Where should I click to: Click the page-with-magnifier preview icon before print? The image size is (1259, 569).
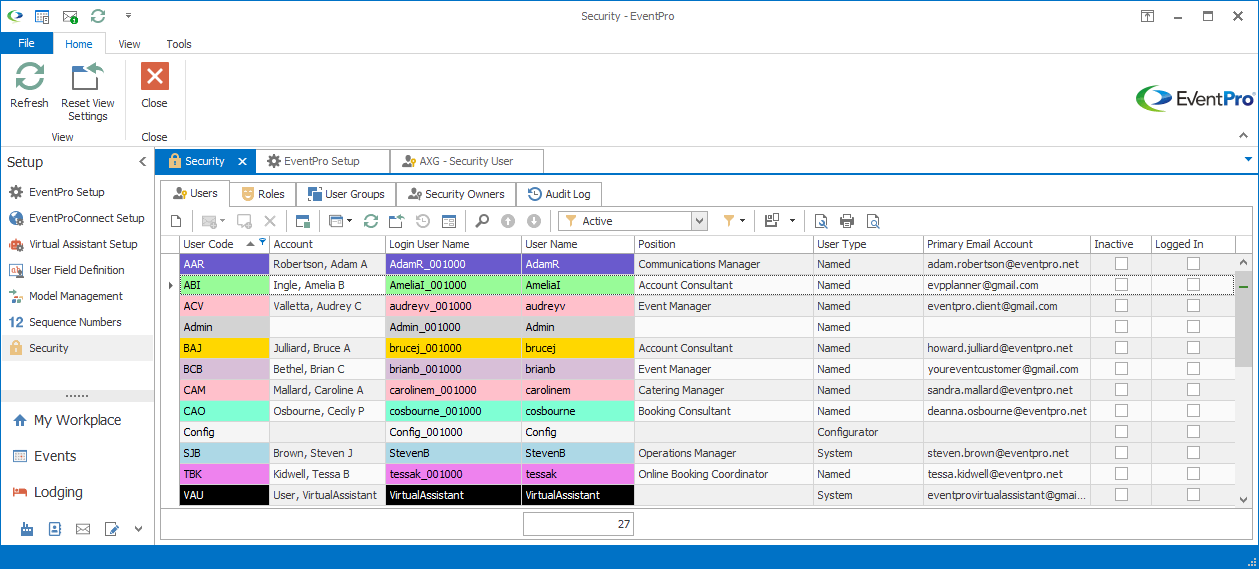[x=821, y=221]
